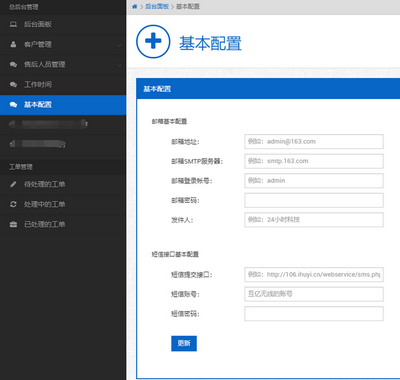
Task: Click the 邮箱基本配置 section title
Action: pos(169,121)
